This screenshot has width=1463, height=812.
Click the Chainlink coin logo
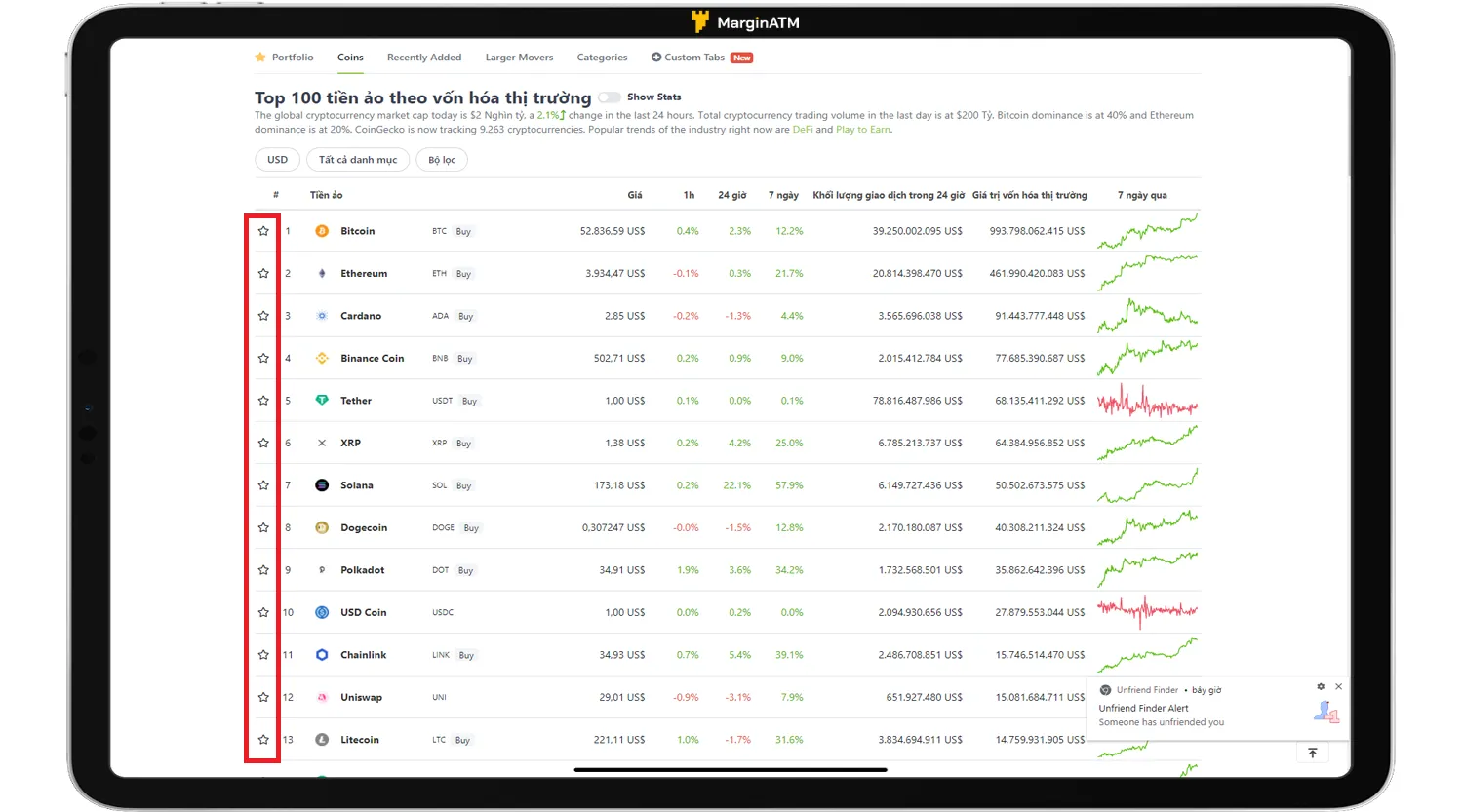(x=322, y=655)
